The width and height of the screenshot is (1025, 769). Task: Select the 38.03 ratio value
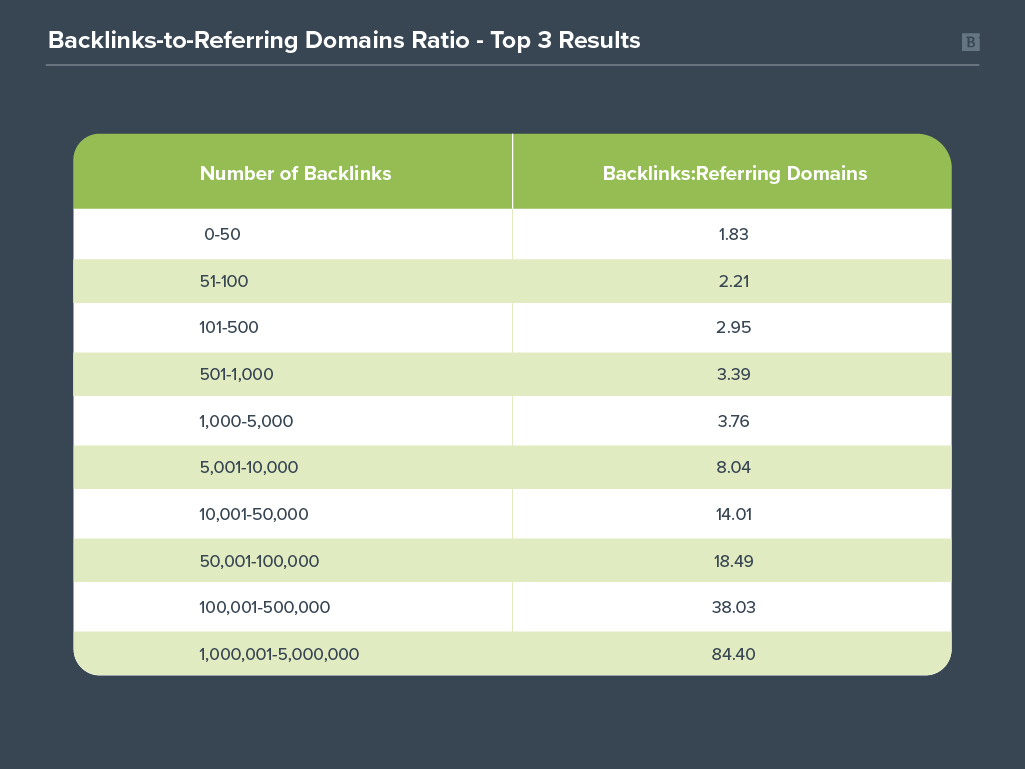[x=733, y=607]
